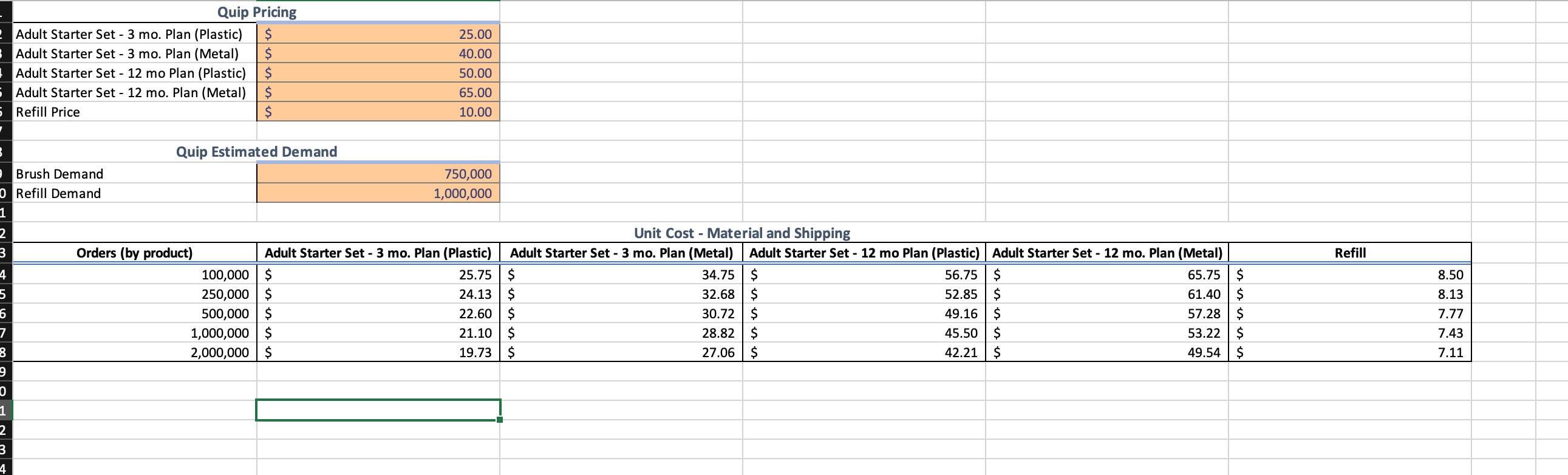The height and width of the screenshot is (475, 1568).
Task: Select the 25.75 unit cost cell
Action: point(378,275)
